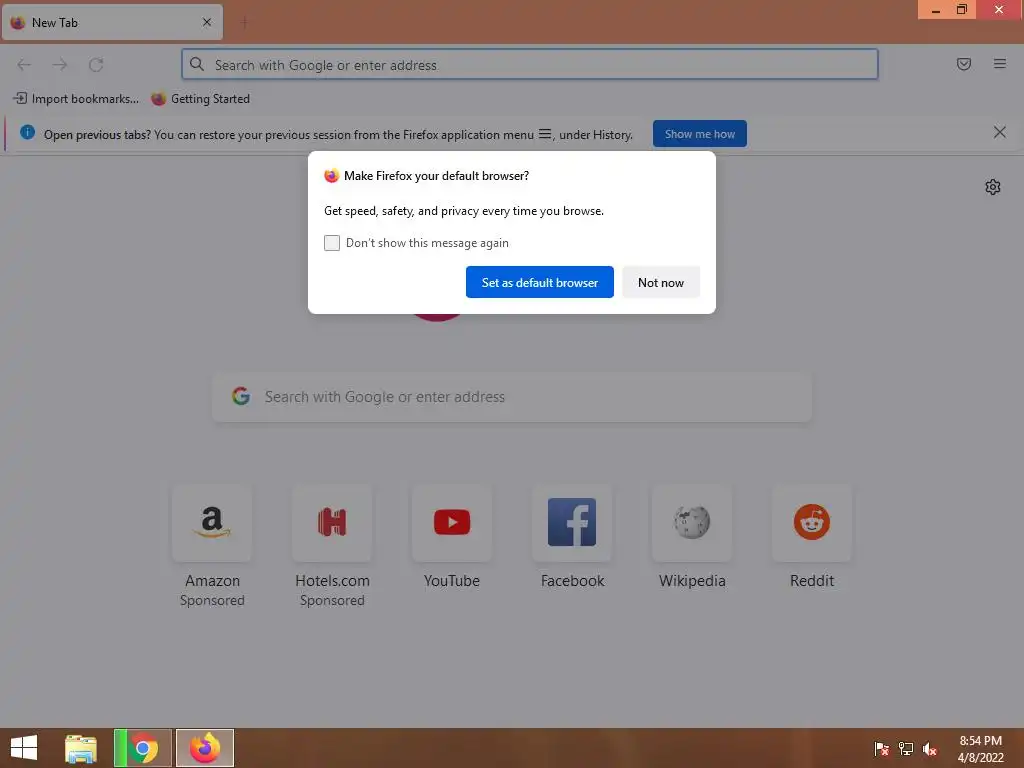Click the info icon in notification bar
This screenshot has height=768, width=1024.
(27, 133)
